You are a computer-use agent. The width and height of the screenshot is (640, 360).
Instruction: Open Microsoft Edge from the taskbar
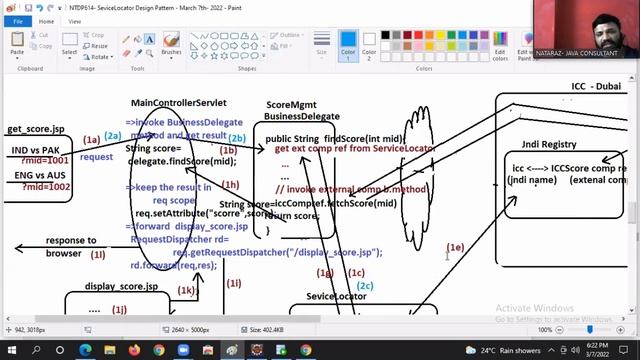pos(85,350)
